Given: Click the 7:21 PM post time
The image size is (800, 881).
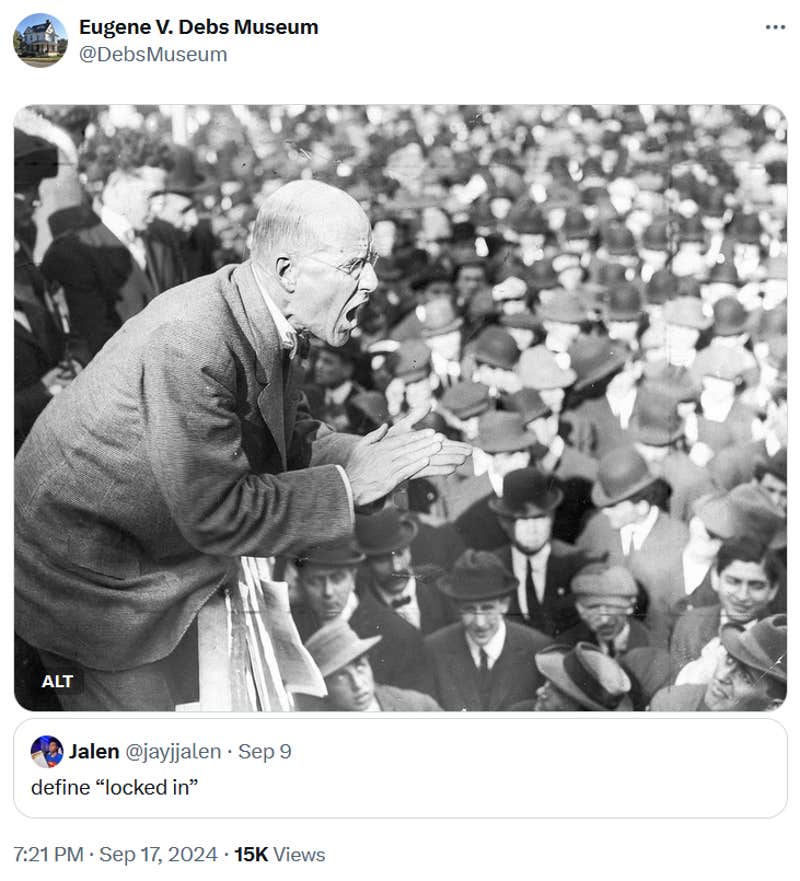Looking at the screenshot, I should click(48, 854).
